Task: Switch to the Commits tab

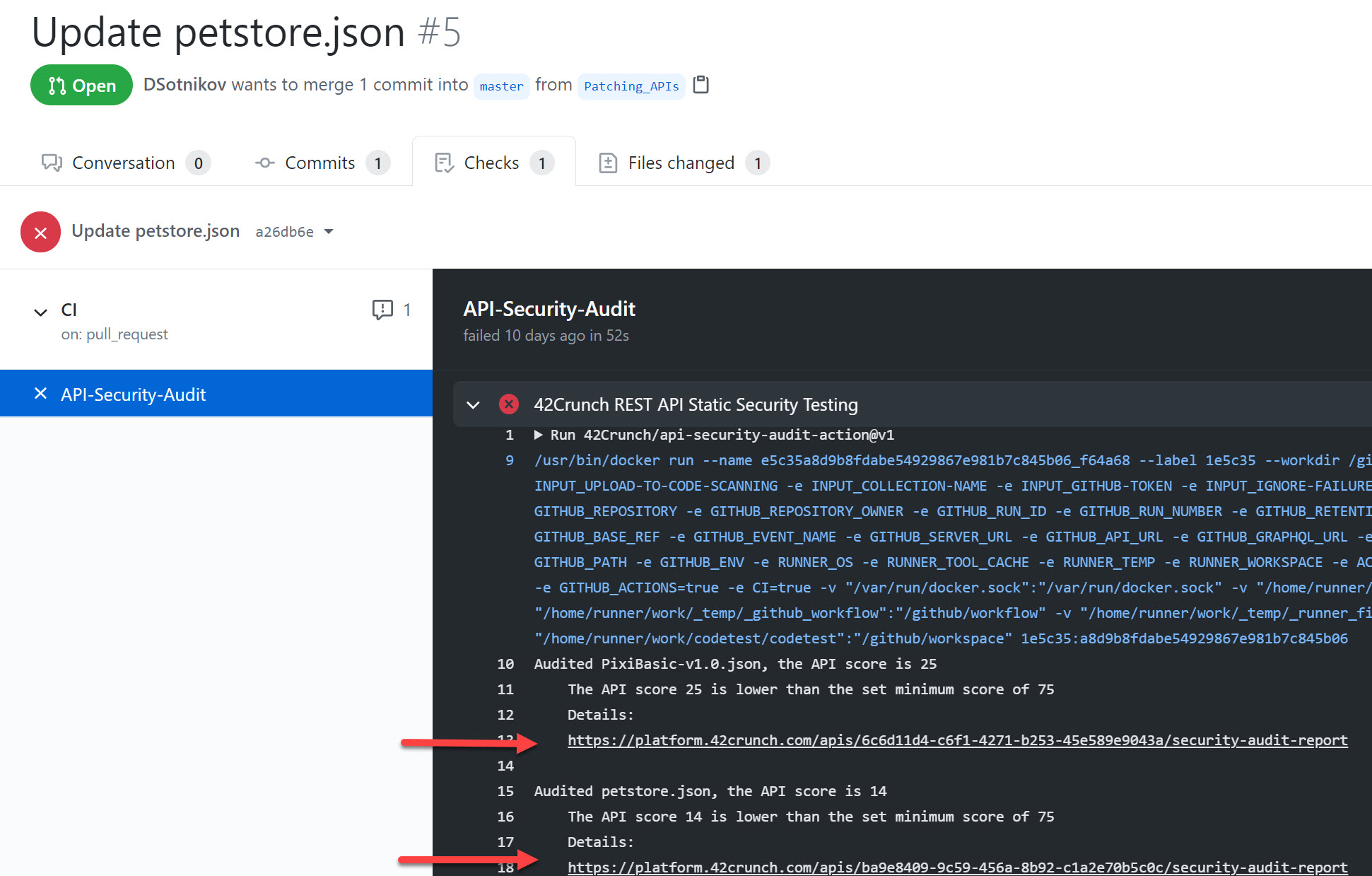Action: coord(320,163)
